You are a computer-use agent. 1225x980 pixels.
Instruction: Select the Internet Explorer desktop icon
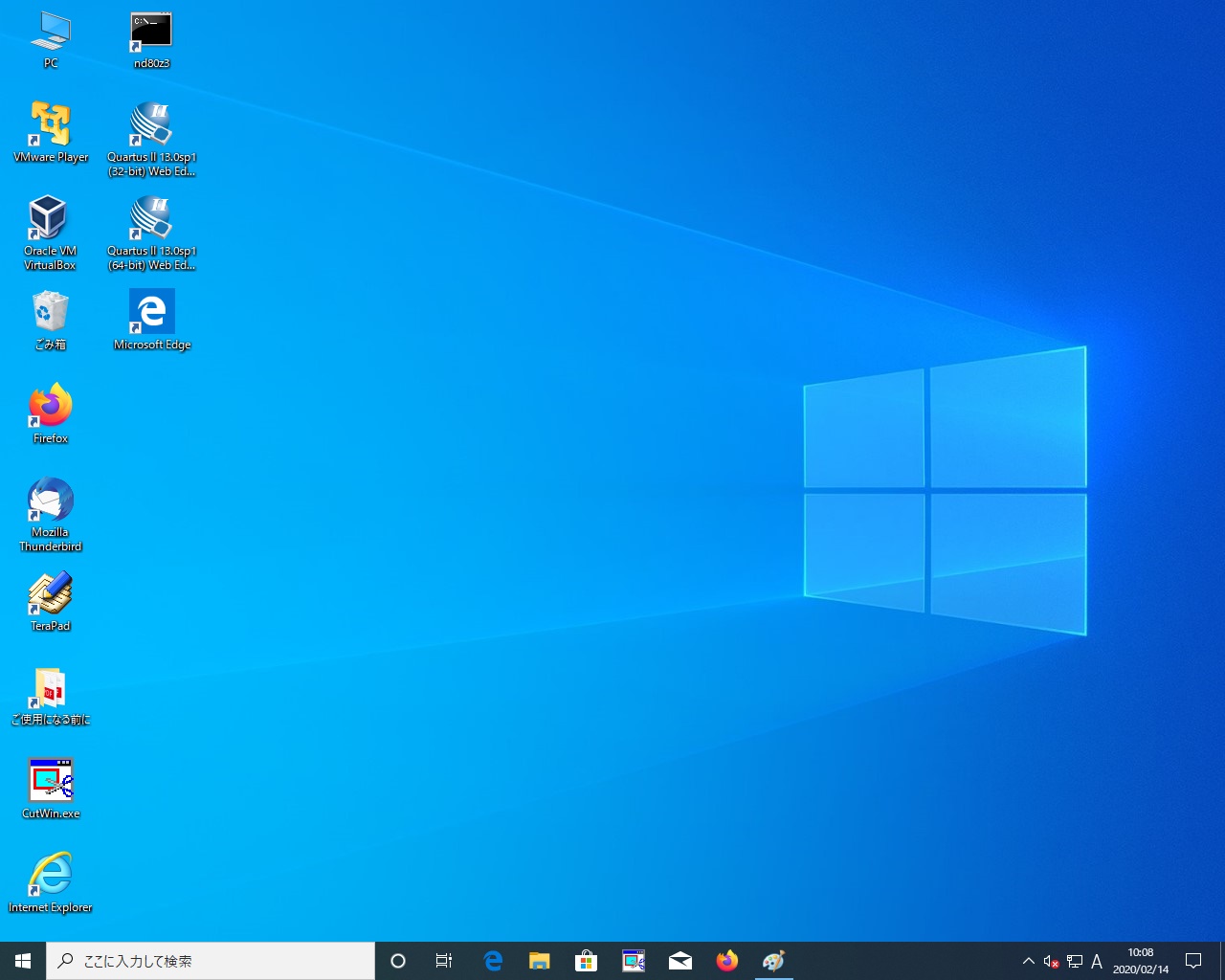tap(51, 883)
